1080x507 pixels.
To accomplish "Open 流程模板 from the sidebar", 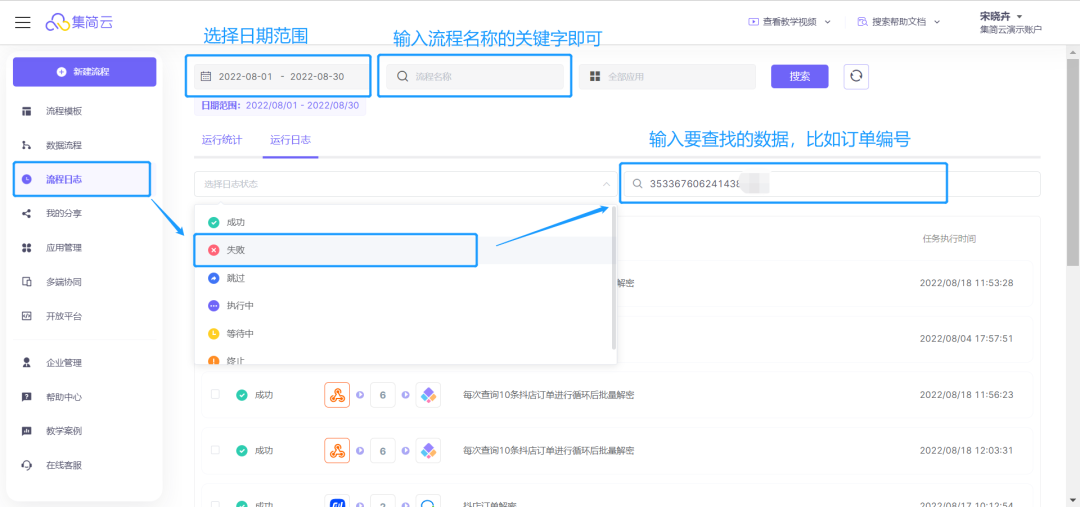I will (x=64, y=111).
